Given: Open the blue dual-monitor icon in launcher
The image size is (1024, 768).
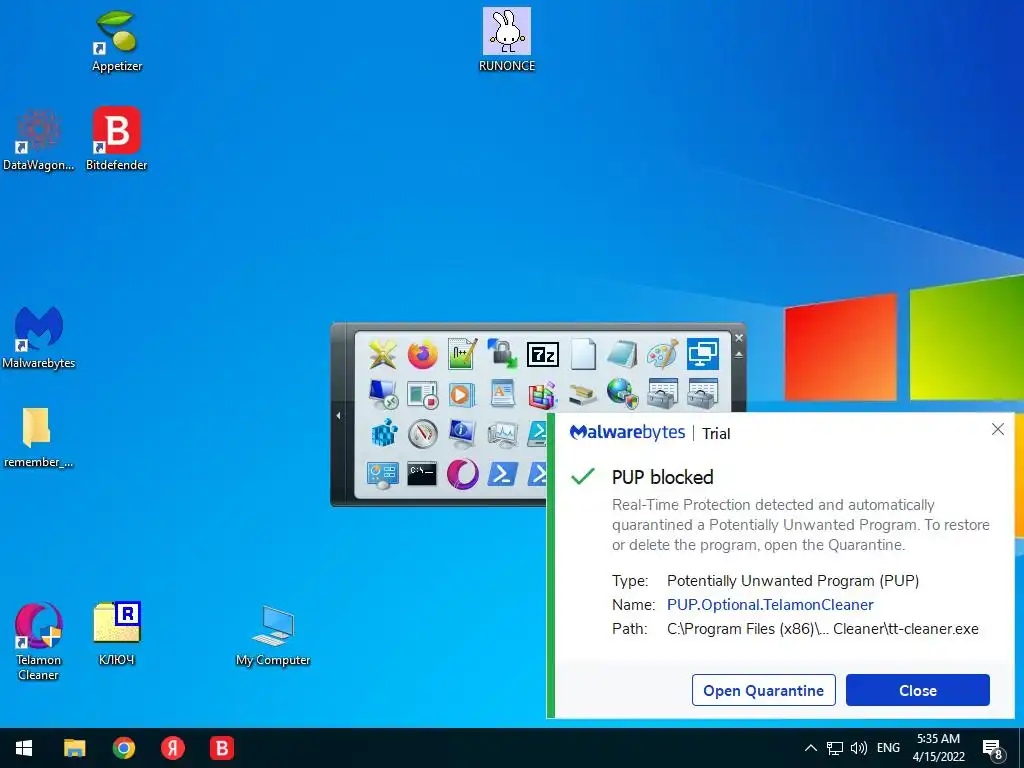Looking at the screenshot, I should tap(703, 355).
